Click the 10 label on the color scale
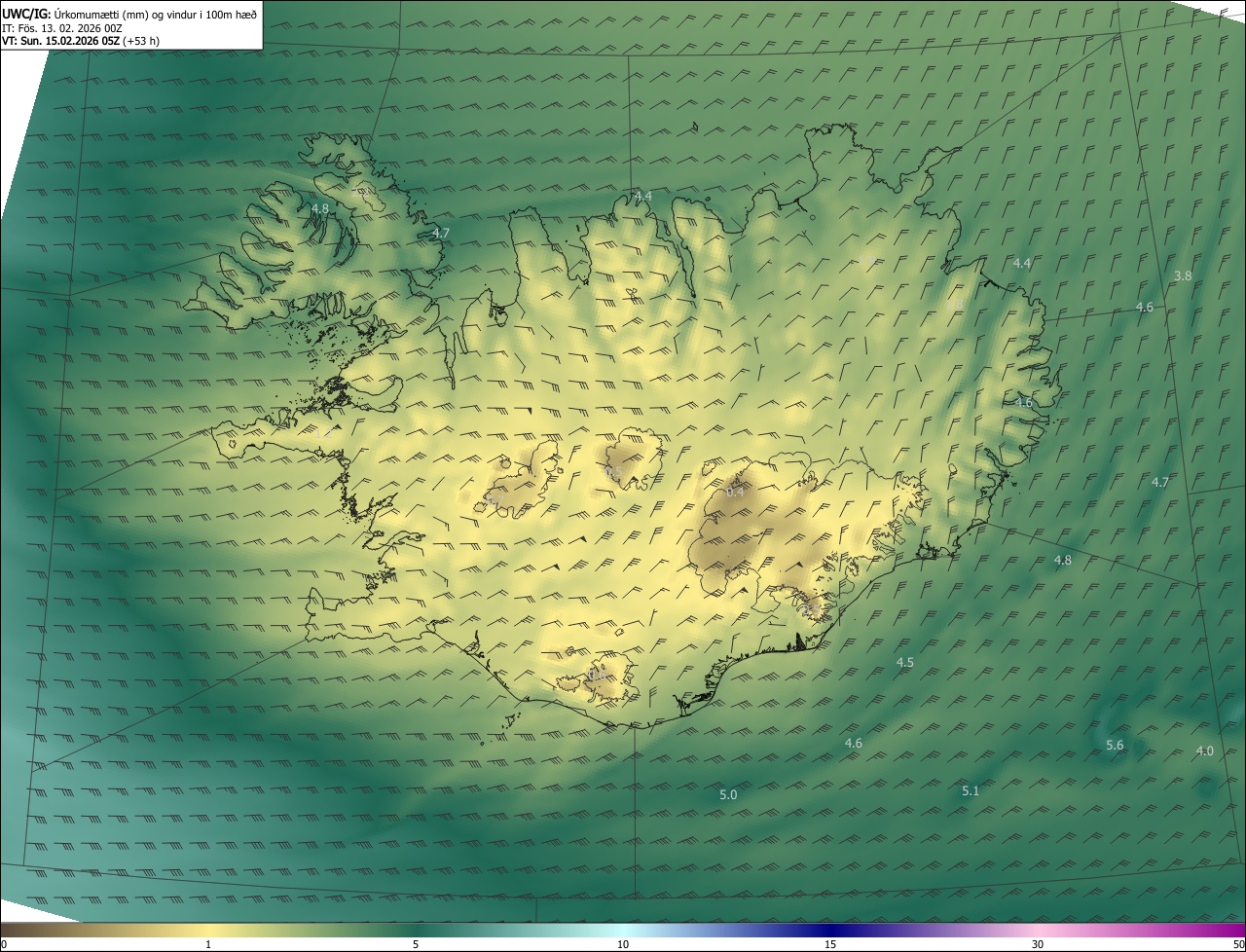 (623, 944)
